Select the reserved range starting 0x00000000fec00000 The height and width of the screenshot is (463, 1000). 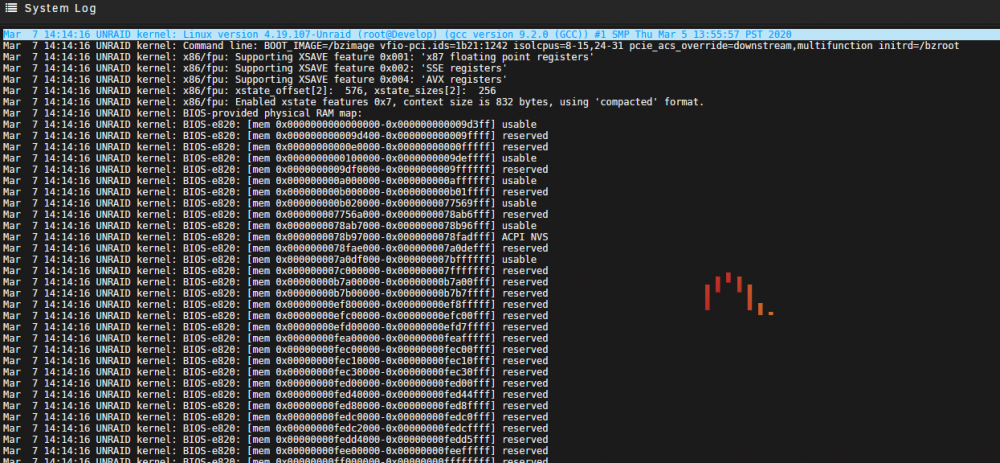pos(276,349)
